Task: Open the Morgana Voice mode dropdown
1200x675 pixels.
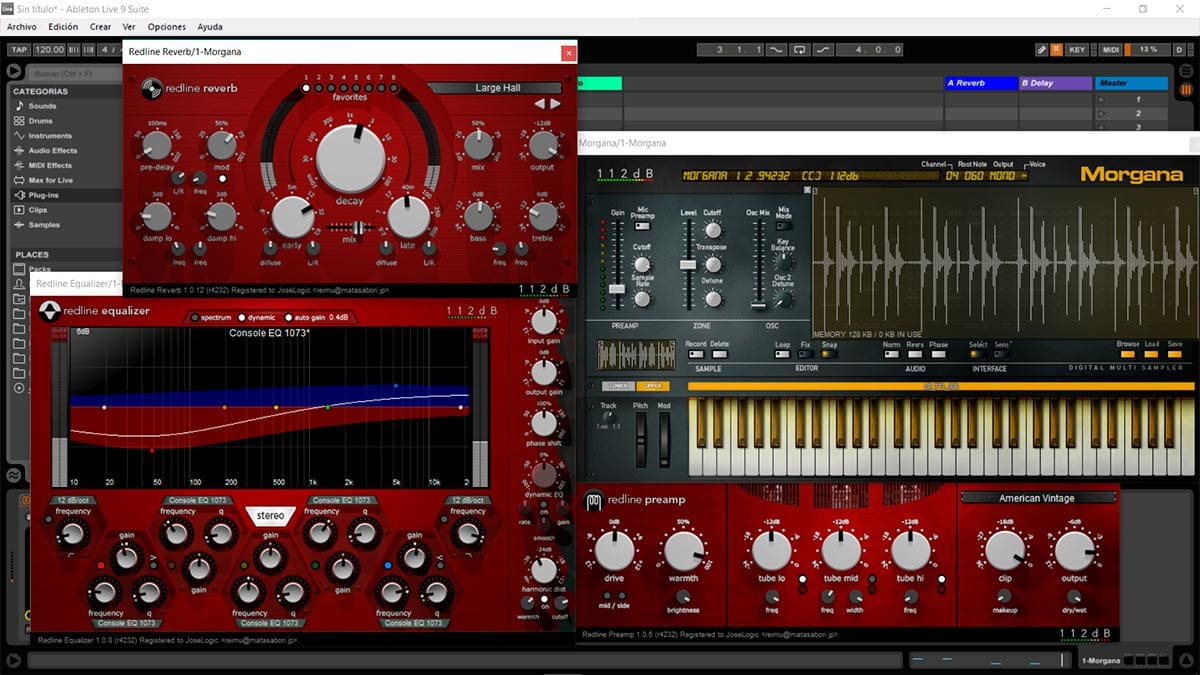Action: (1024, 177)
